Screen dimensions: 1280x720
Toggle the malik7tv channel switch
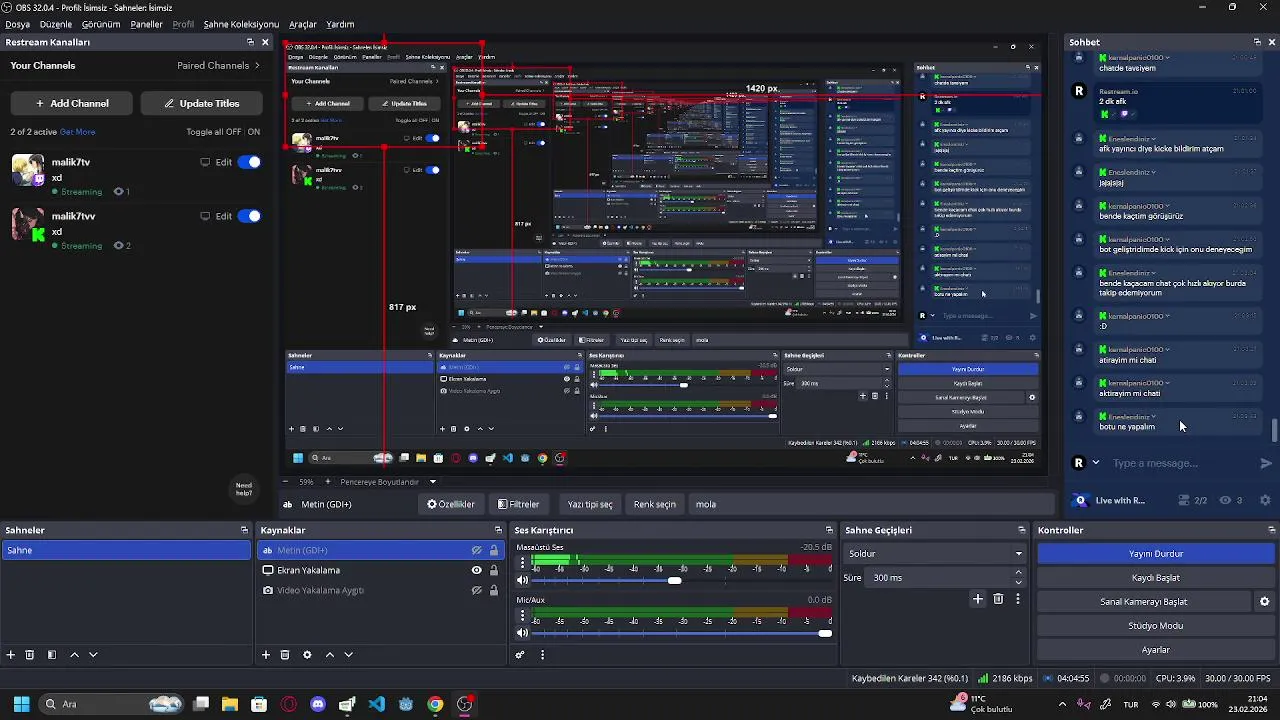249,162
